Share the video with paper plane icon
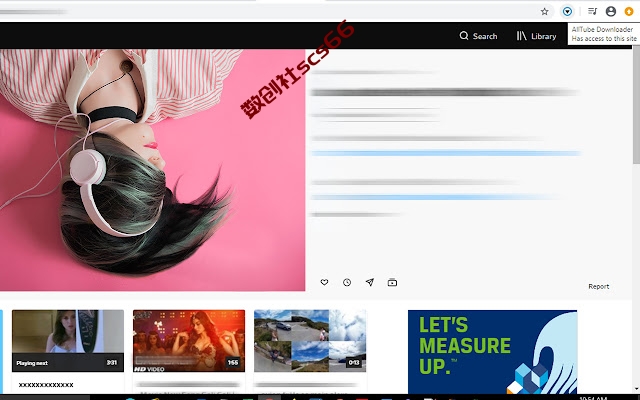This screenshot has width=640, height=400. 369,282
